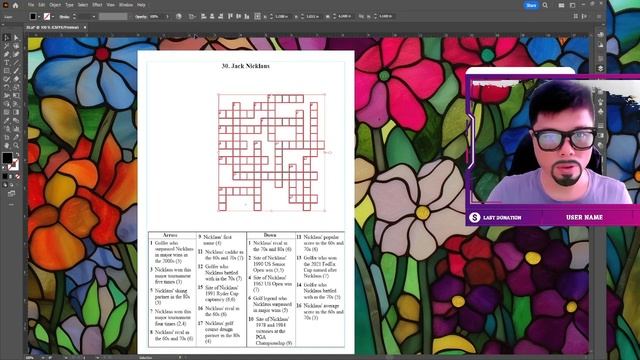Screen dimensions: 640x360
Task: Select the Rotate tool
Action: click(7, 87)
